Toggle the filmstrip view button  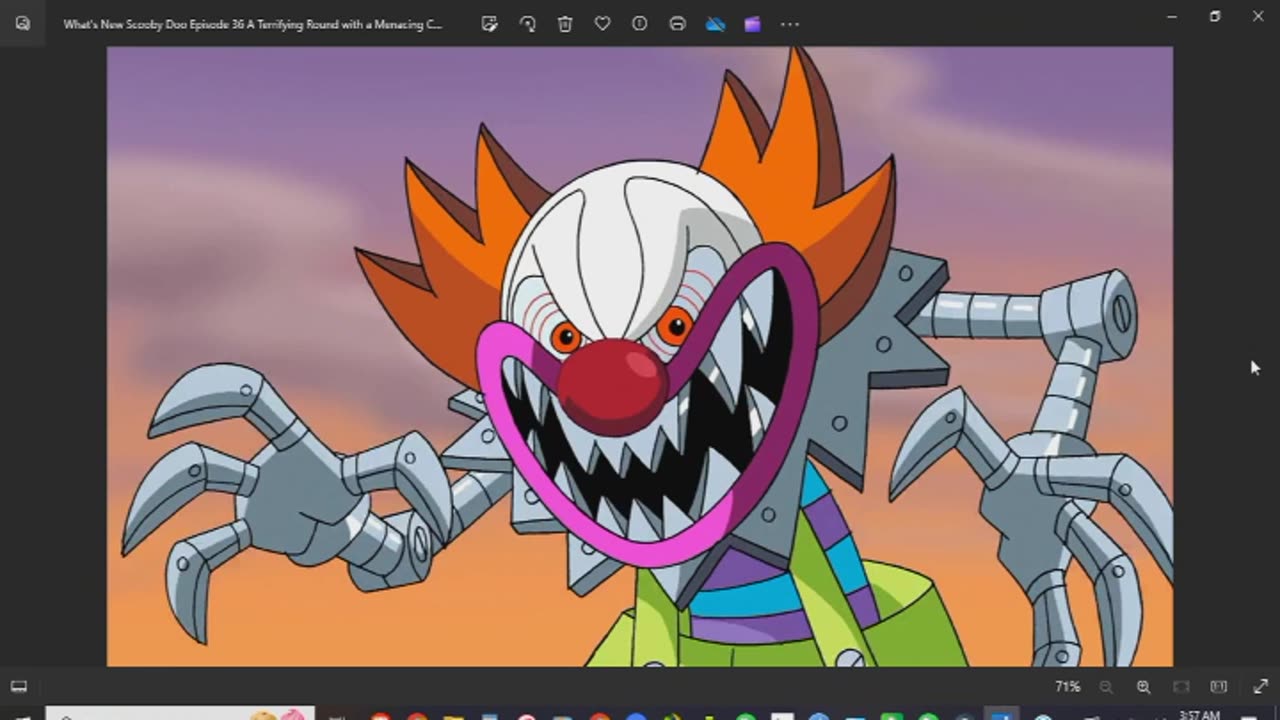19,686
